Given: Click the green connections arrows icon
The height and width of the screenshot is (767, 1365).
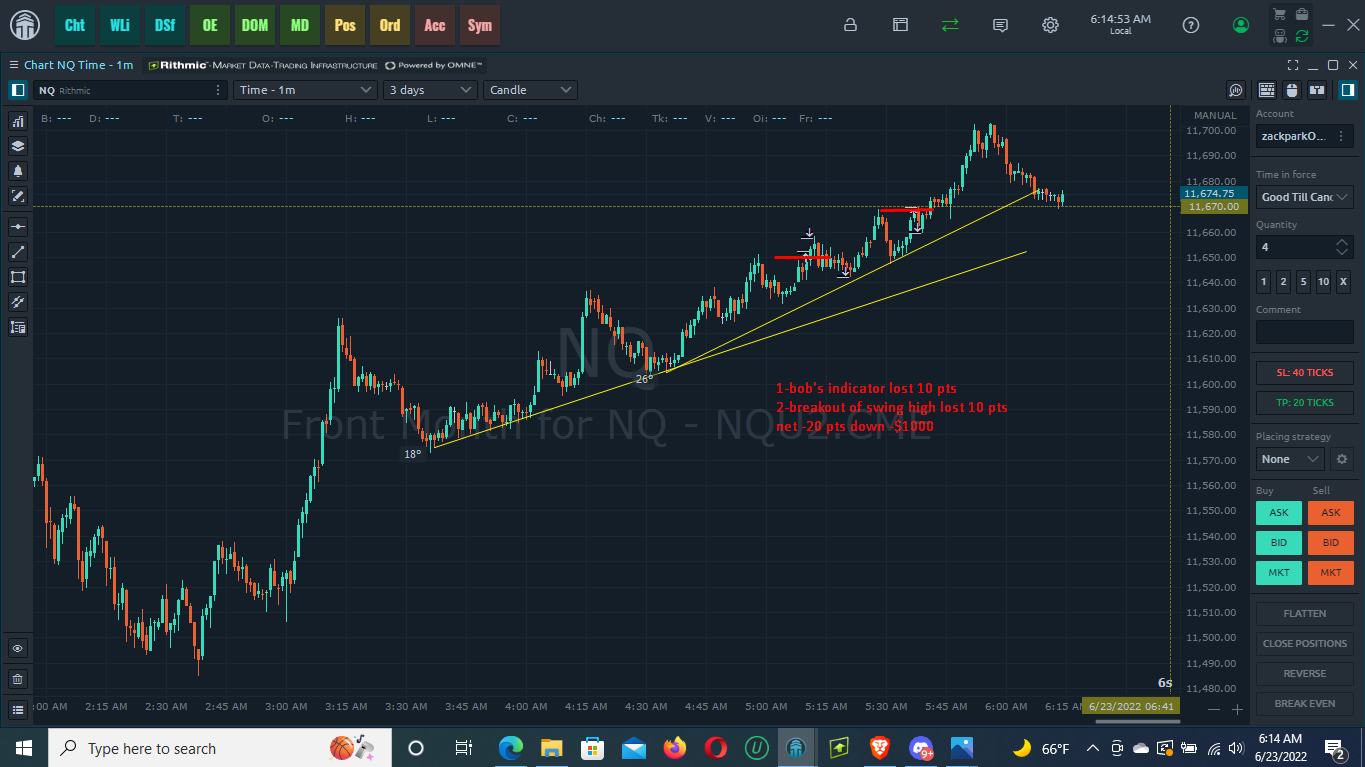Looking at the screenshot, I should tap(950, 25).
